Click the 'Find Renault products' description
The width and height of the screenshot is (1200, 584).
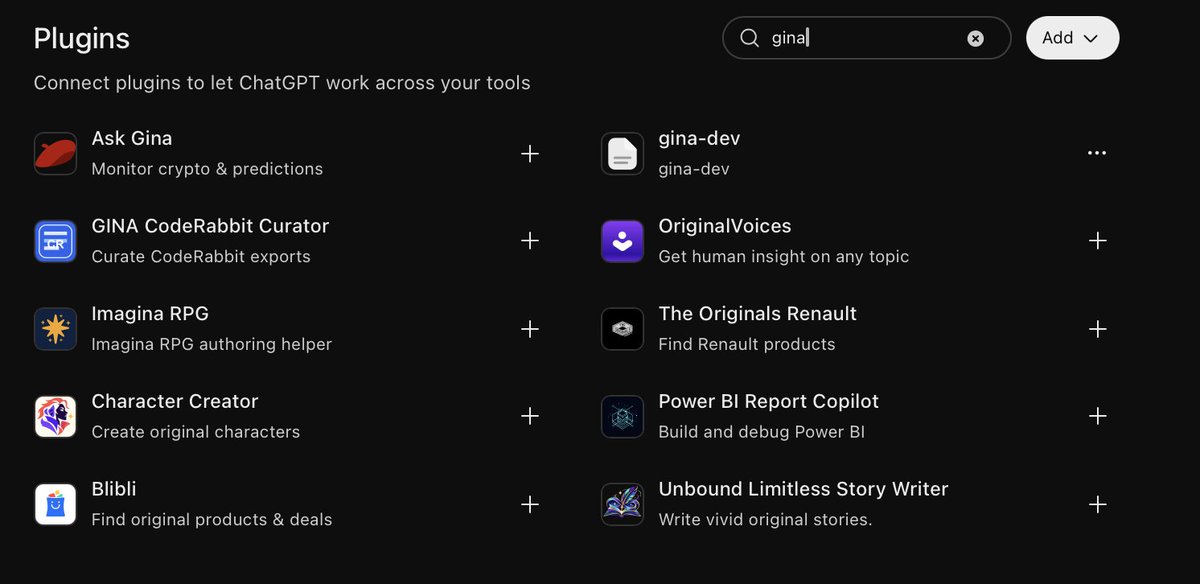pos(747,344)
